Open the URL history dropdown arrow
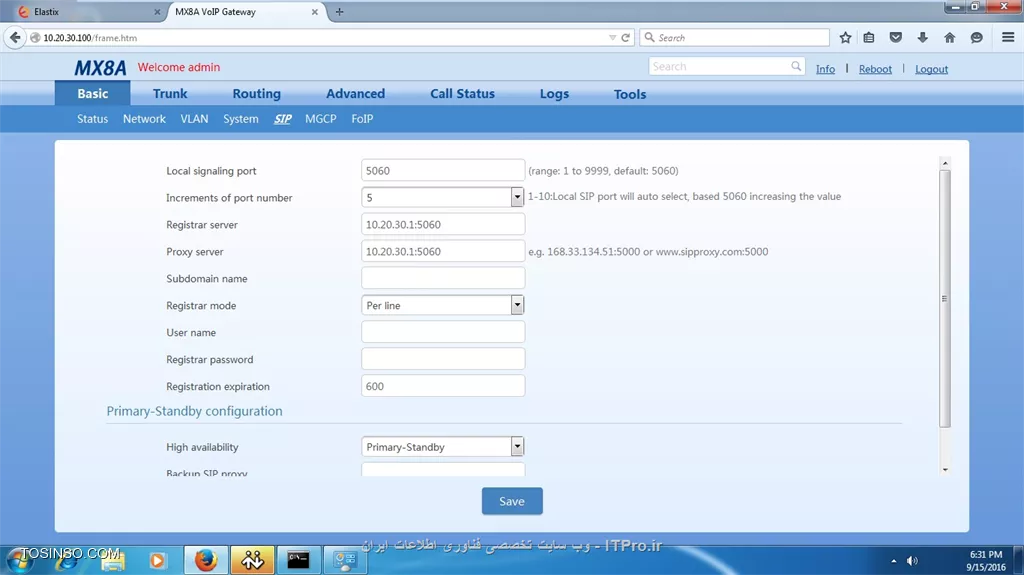Screen dimensions: 1024x575 612,37
